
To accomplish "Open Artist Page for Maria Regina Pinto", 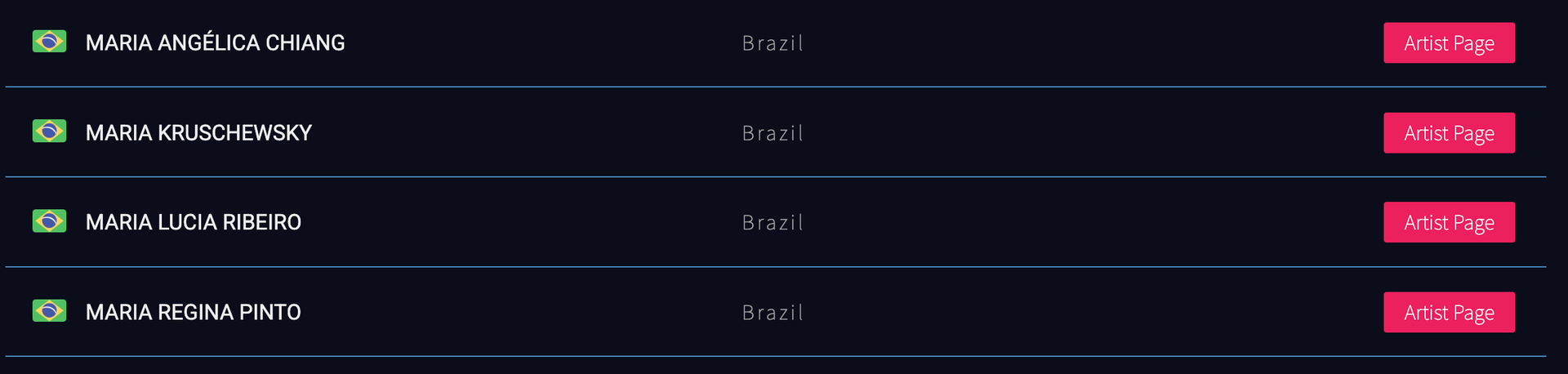I will tap(1449, 312).
